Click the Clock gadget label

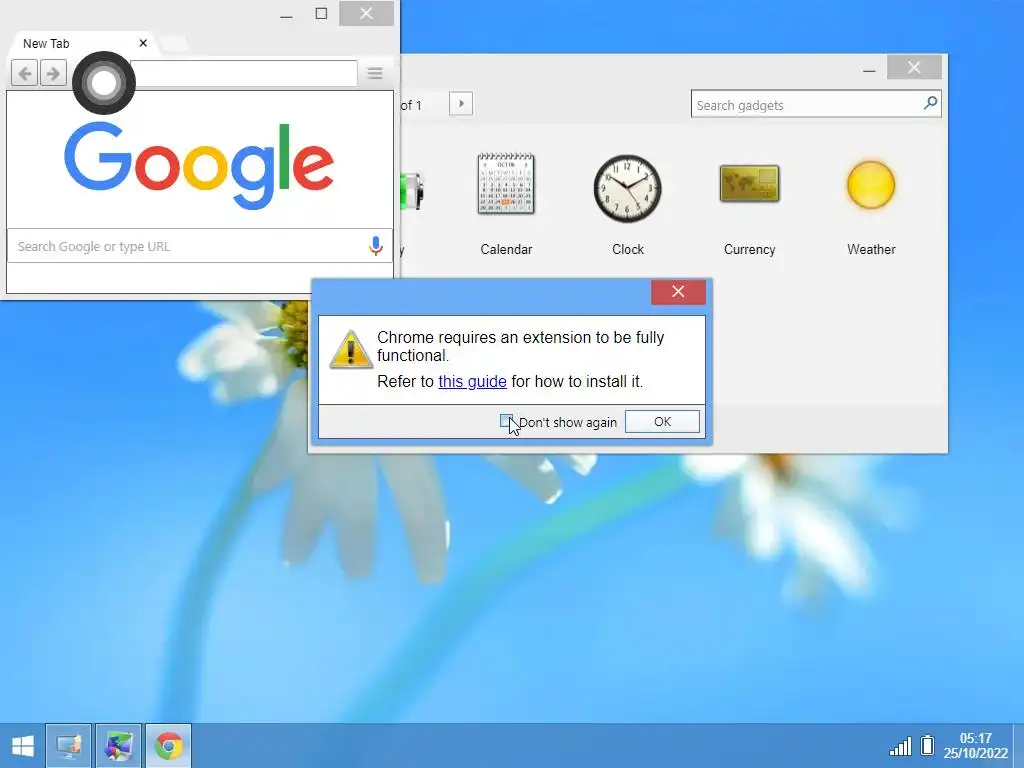click(628, 249)
